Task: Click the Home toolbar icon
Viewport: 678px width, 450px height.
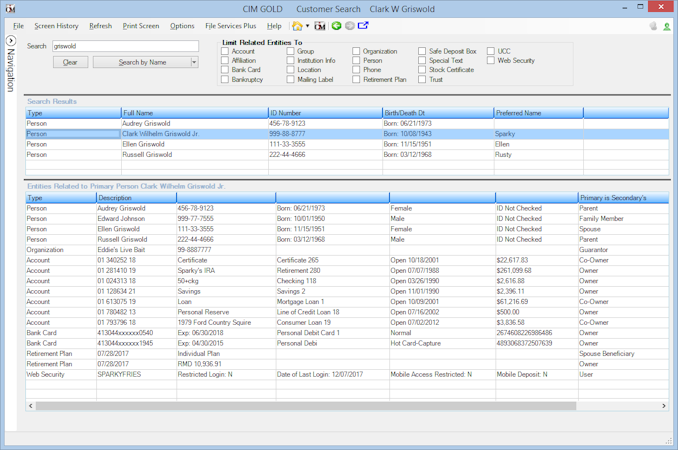Action: click(x=297, y=26)
